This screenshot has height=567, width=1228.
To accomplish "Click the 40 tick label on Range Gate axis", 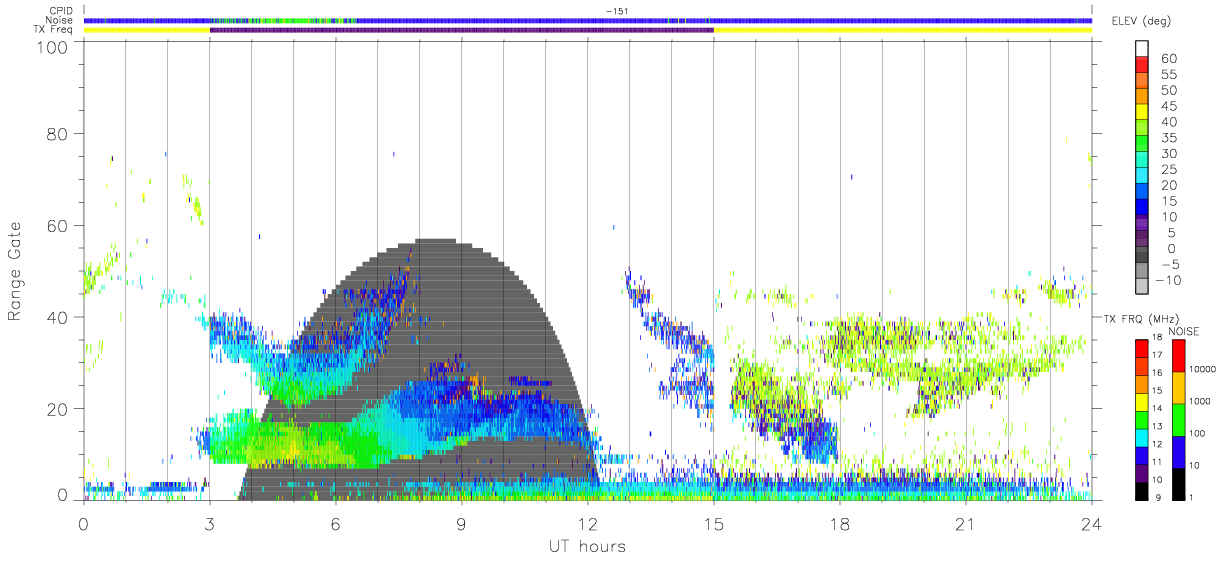I will click(58, 317).
